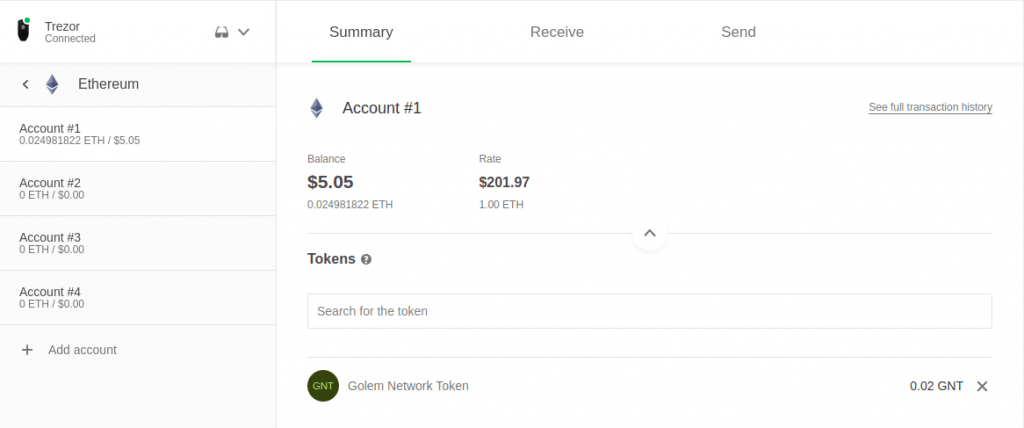Click the Add account label

(x=82, y=350)
